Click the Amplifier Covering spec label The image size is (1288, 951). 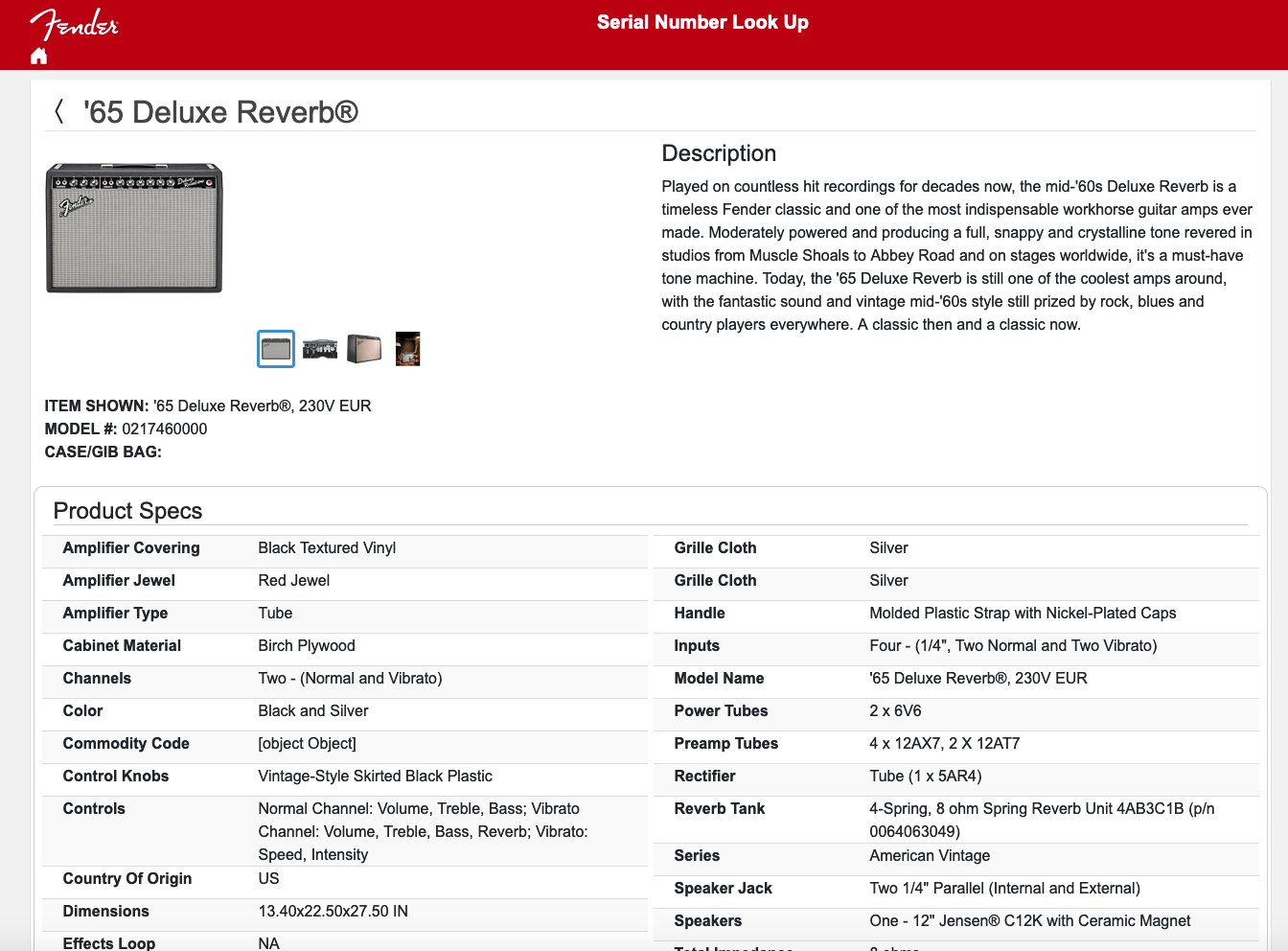[131, 547]
